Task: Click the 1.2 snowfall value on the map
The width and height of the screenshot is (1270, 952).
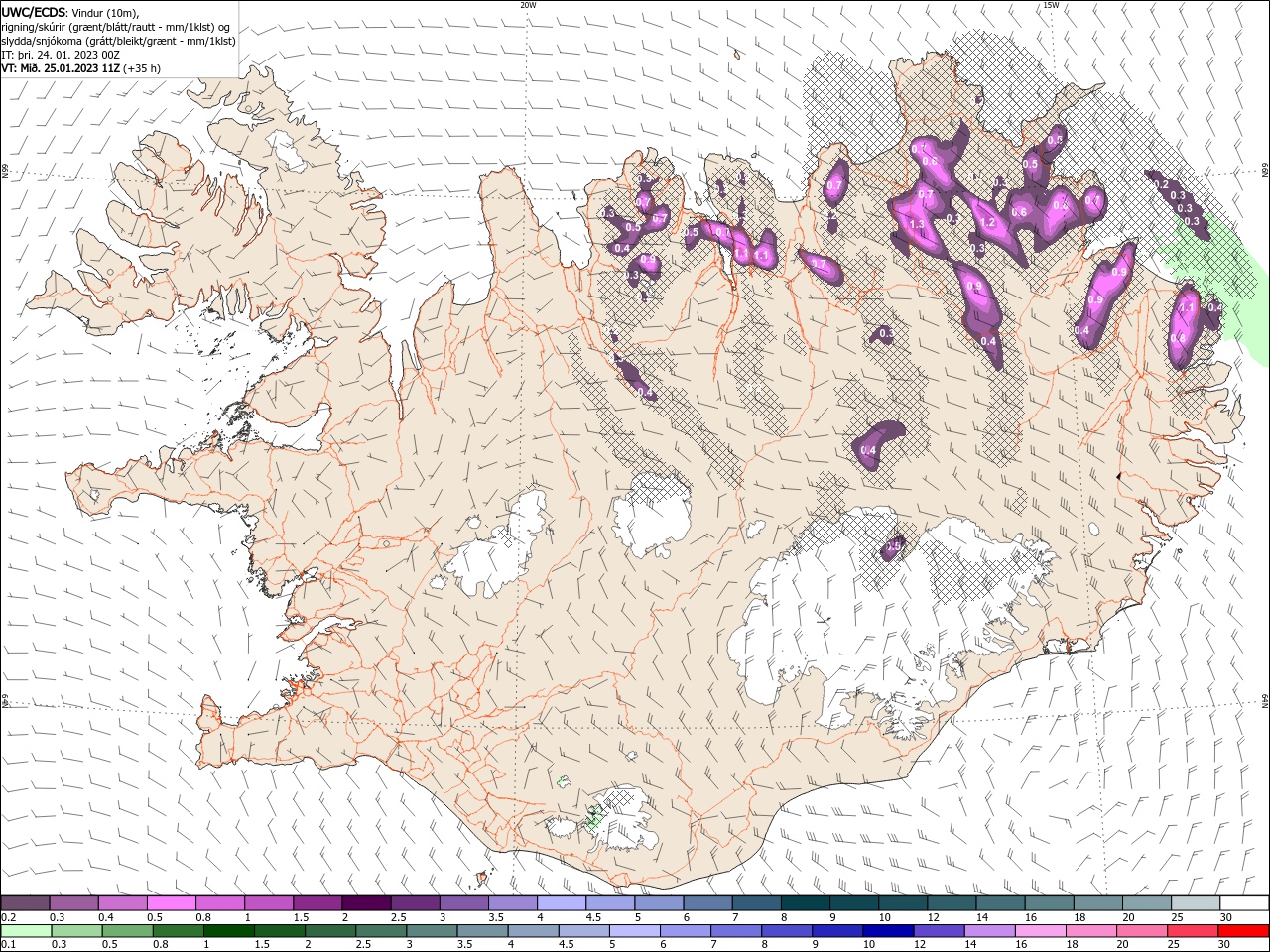Action: point(988,223)
